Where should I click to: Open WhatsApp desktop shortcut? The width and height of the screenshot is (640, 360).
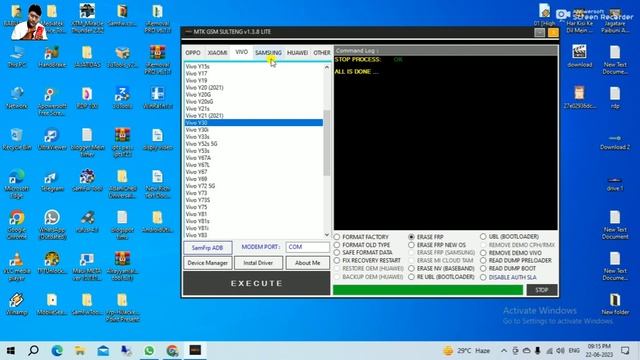[52, 224]
